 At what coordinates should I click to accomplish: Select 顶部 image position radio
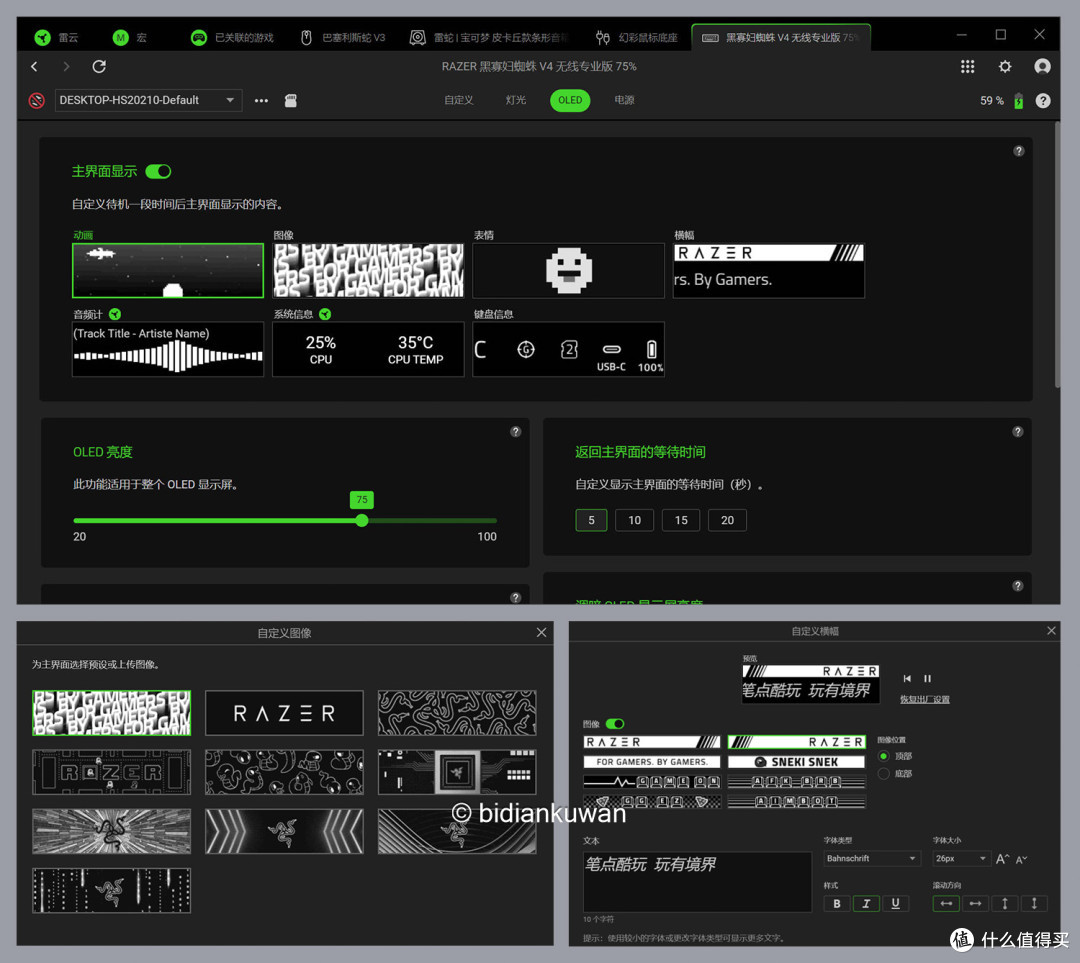[884, 756]
